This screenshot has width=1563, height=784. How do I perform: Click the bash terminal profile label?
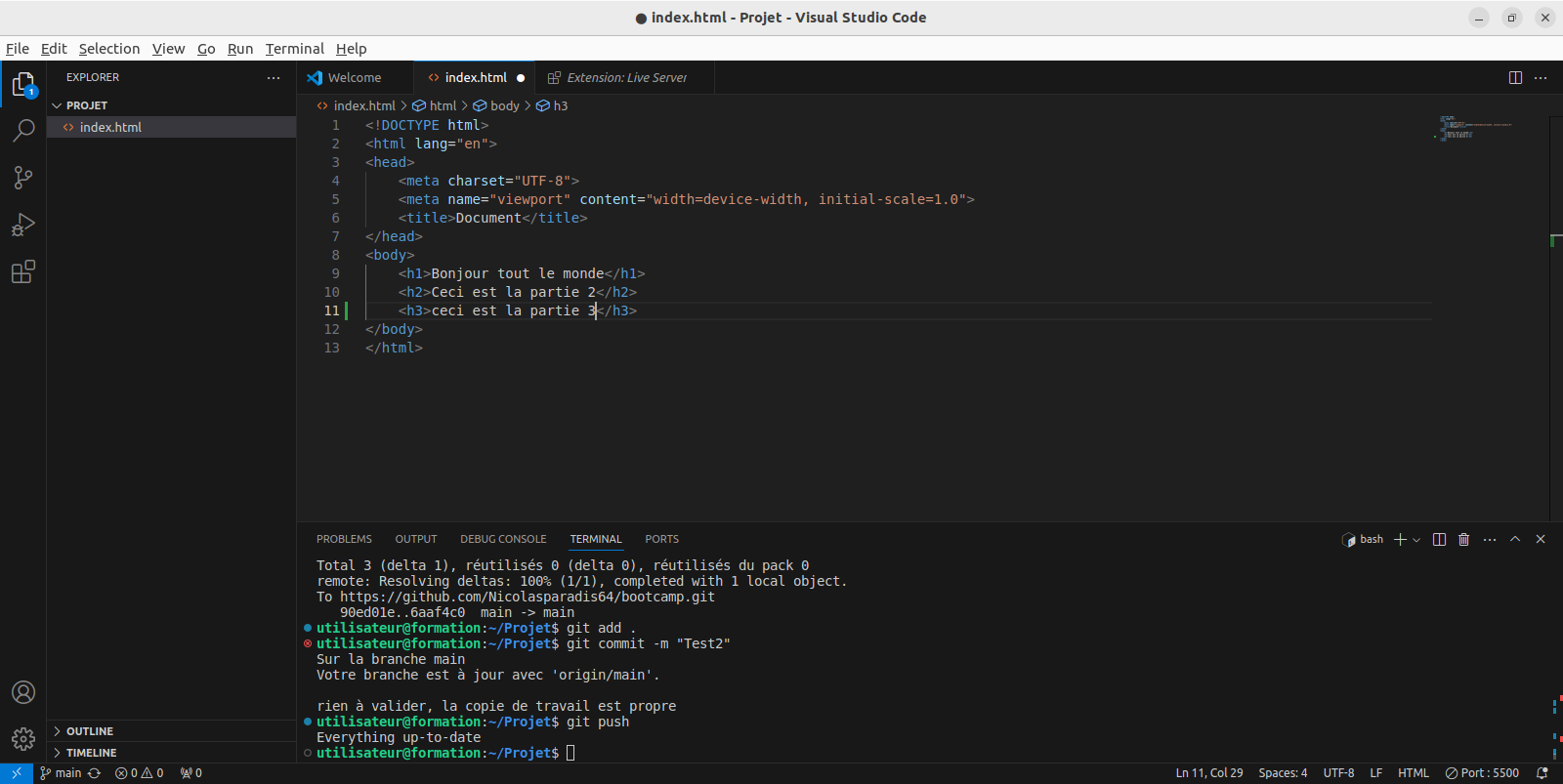click(x=1363, y=539)
